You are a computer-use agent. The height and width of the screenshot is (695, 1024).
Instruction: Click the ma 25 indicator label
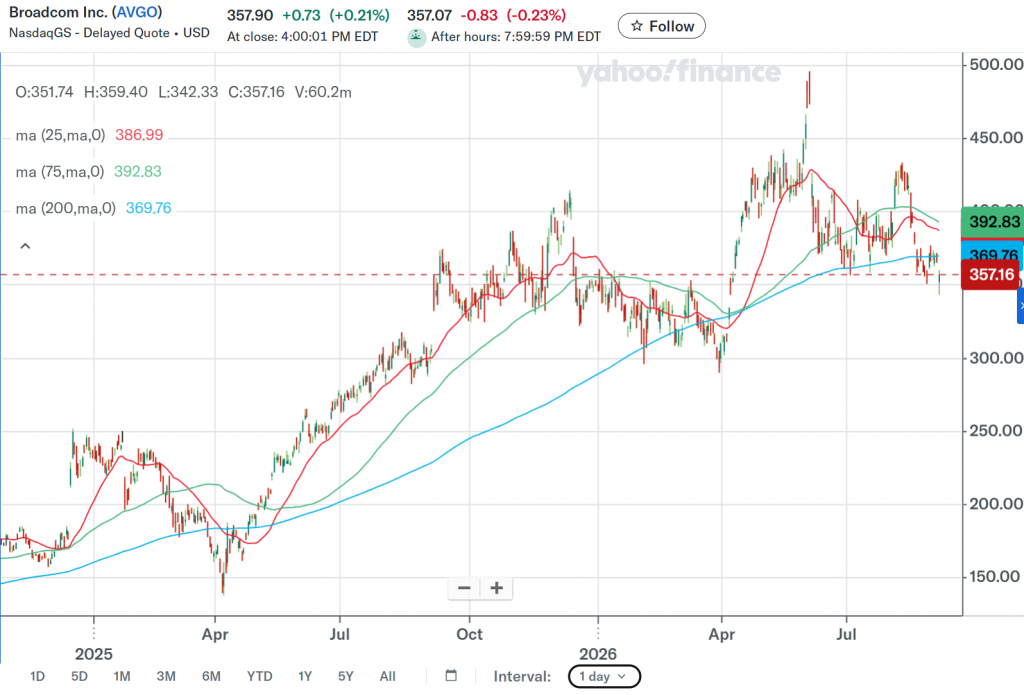coord(60,135)
